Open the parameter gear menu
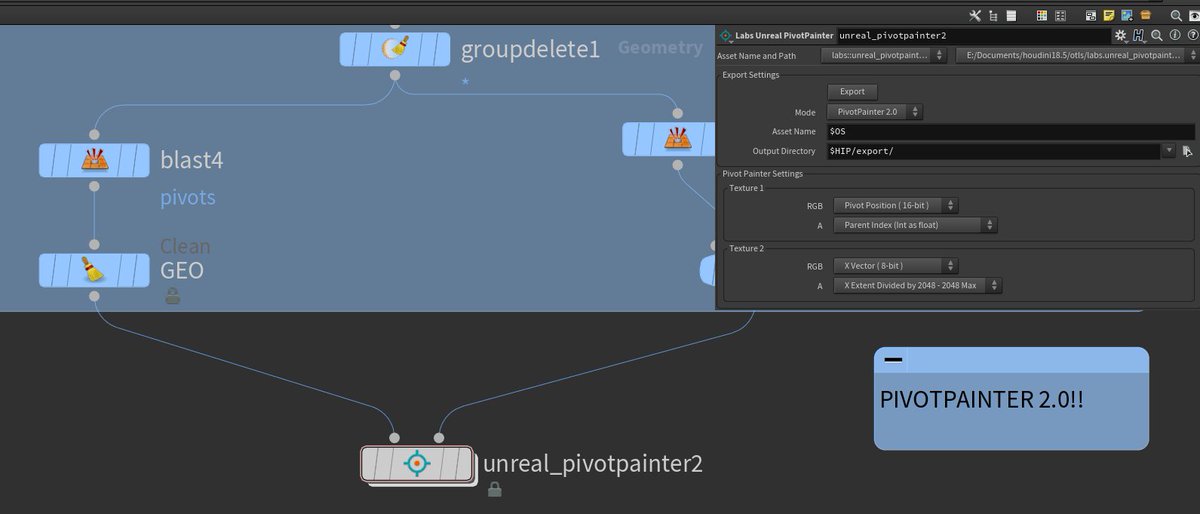The image size is (1200, 514). pos(1121,35)
